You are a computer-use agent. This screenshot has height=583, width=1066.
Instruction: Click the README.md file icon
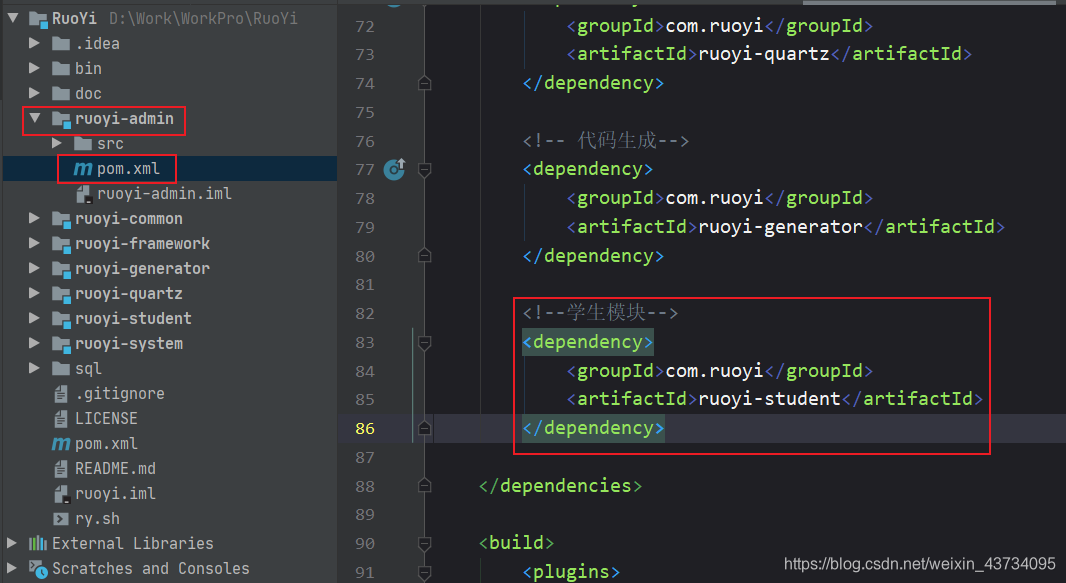tap(61, 469)
